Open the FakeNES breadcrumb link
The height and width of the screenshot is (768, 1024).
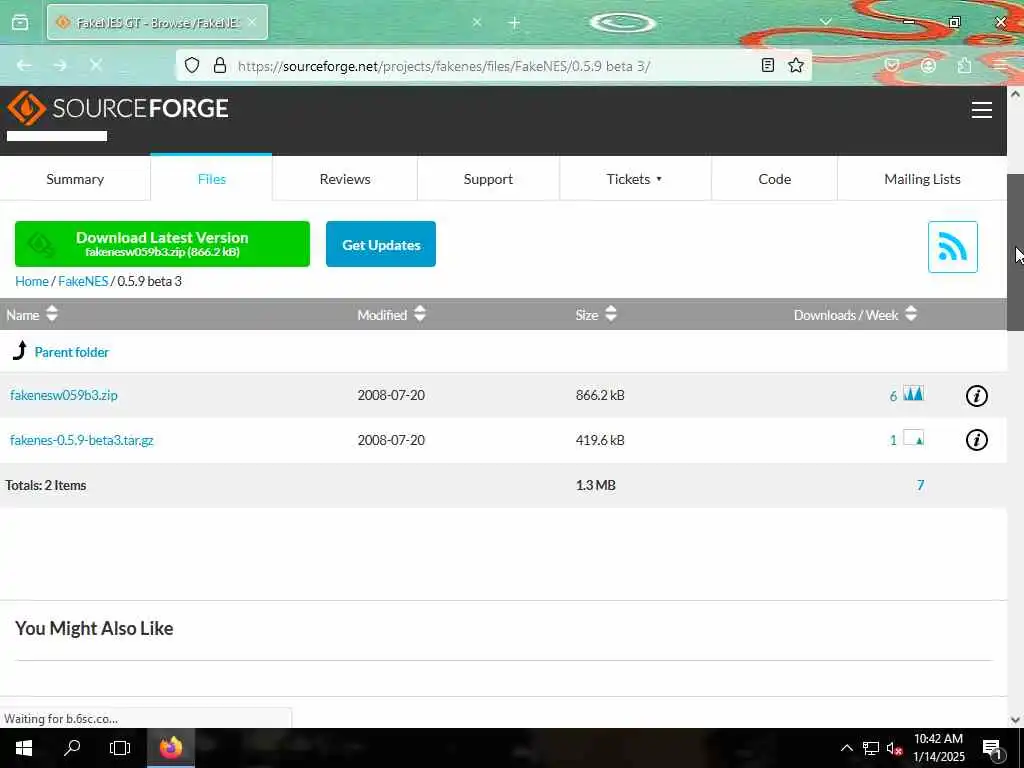83,281
